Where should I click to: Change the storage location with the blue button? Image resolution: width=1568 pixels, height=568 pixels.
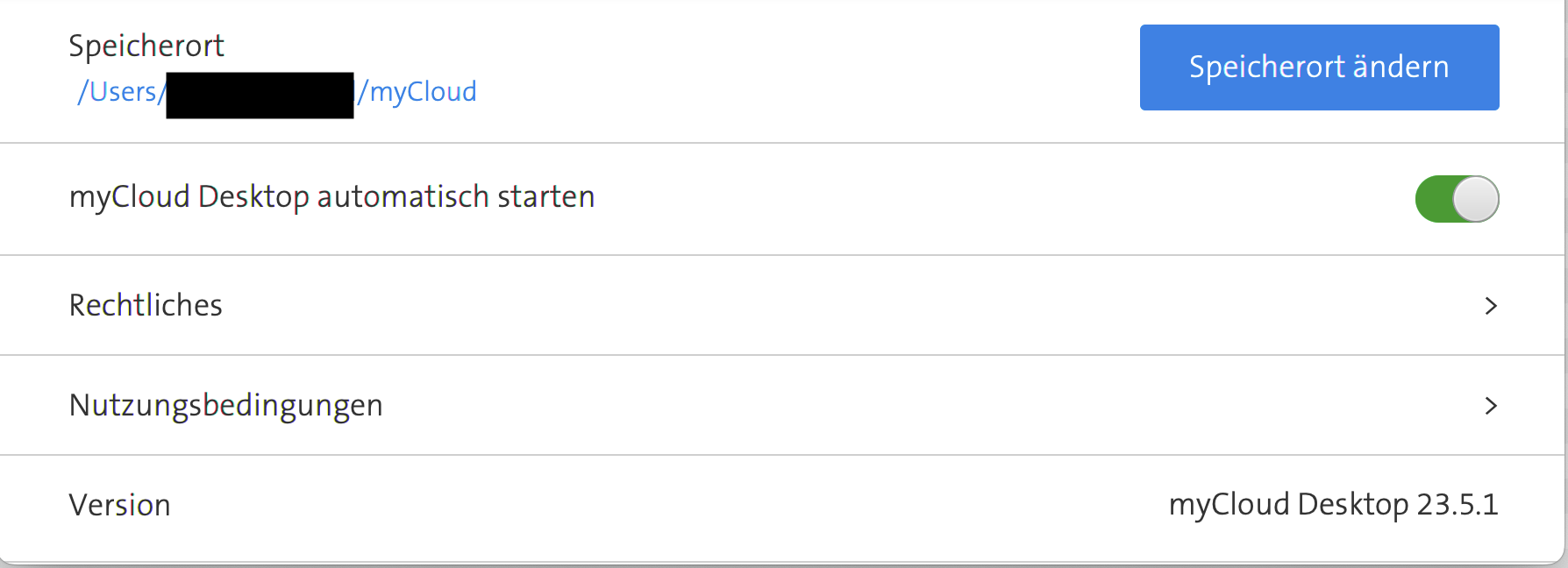[x=1318, y=67]
